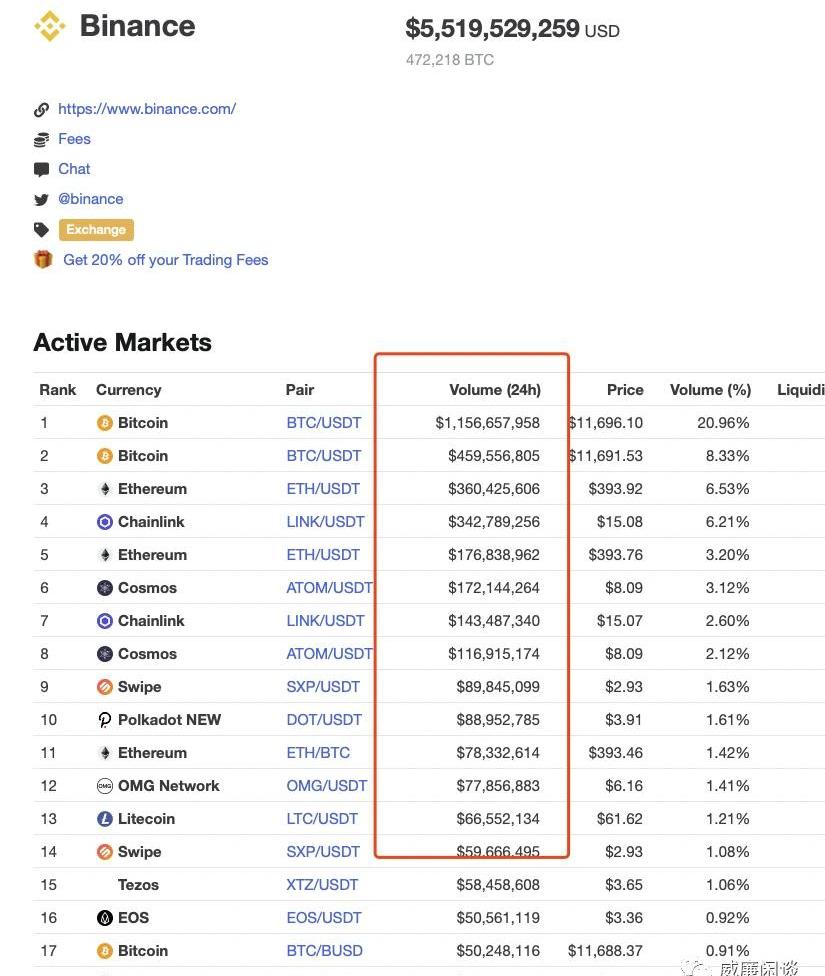Click the Cosmos icon in rank 6
825x976 pixels.
point(105,588)
